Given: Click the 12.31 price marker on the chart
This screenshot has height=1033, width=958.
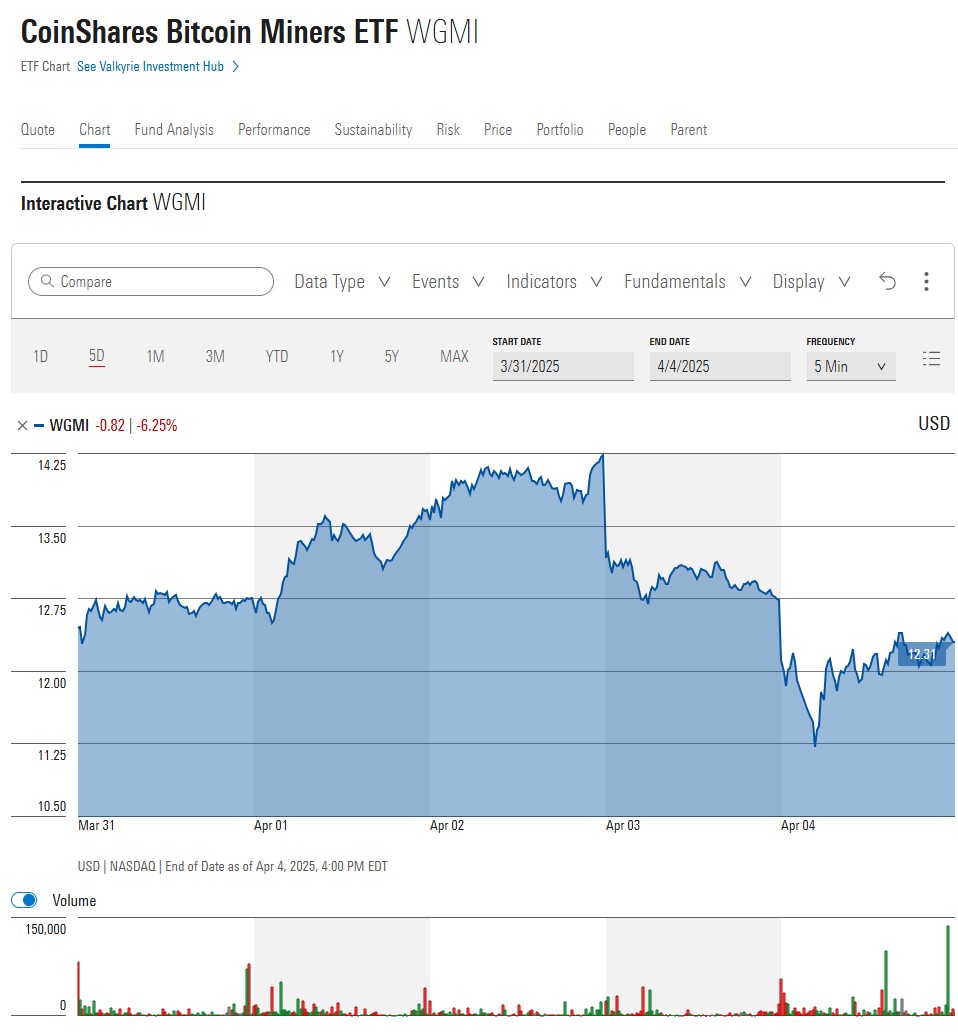Looking at the screenshot, I should 920,653.
